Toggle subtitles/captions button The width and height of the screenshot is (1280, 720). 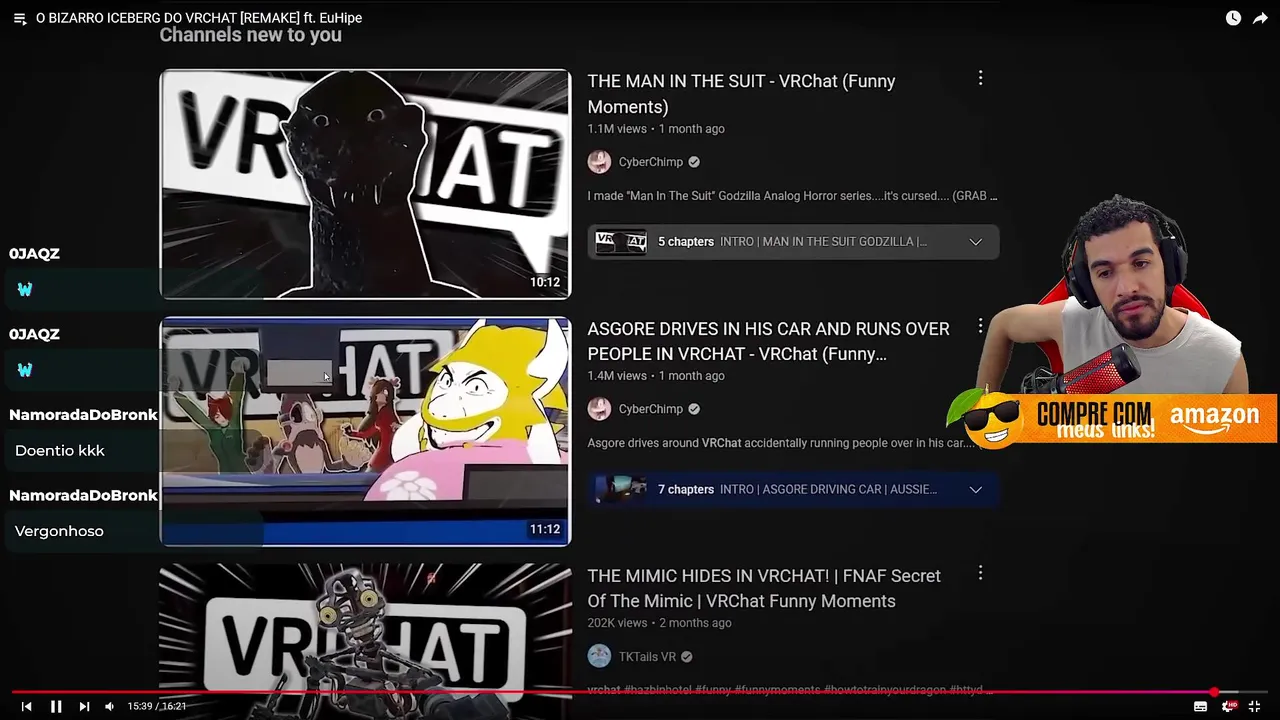coord(1200,706)
